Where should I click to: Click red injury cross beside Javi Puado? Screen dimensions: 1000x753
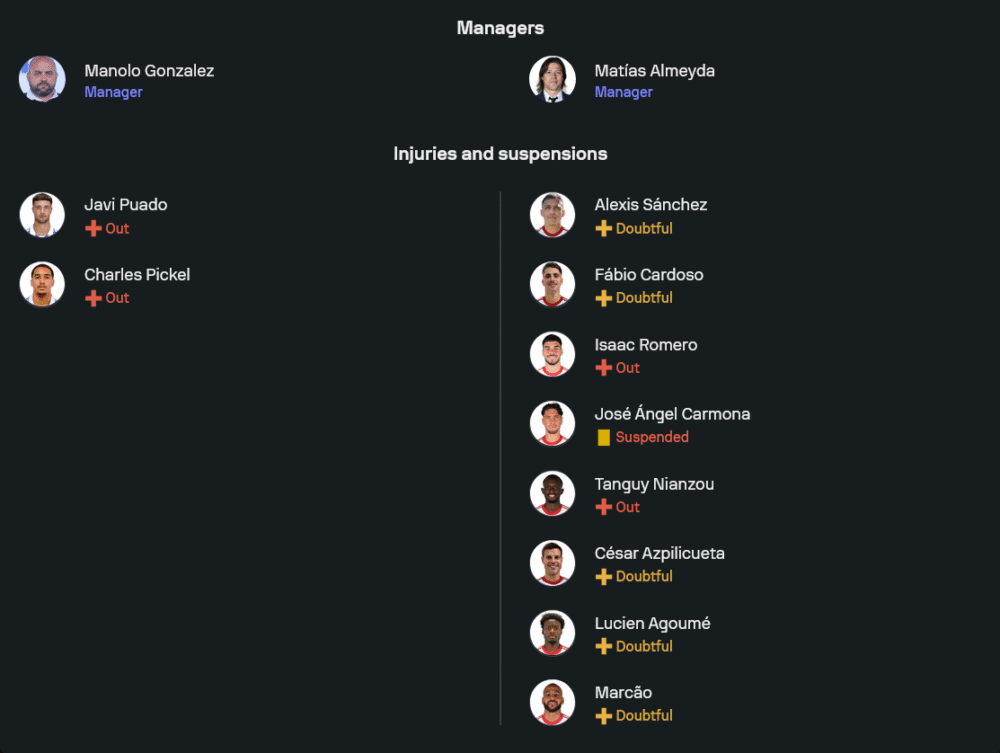(93, 229)
